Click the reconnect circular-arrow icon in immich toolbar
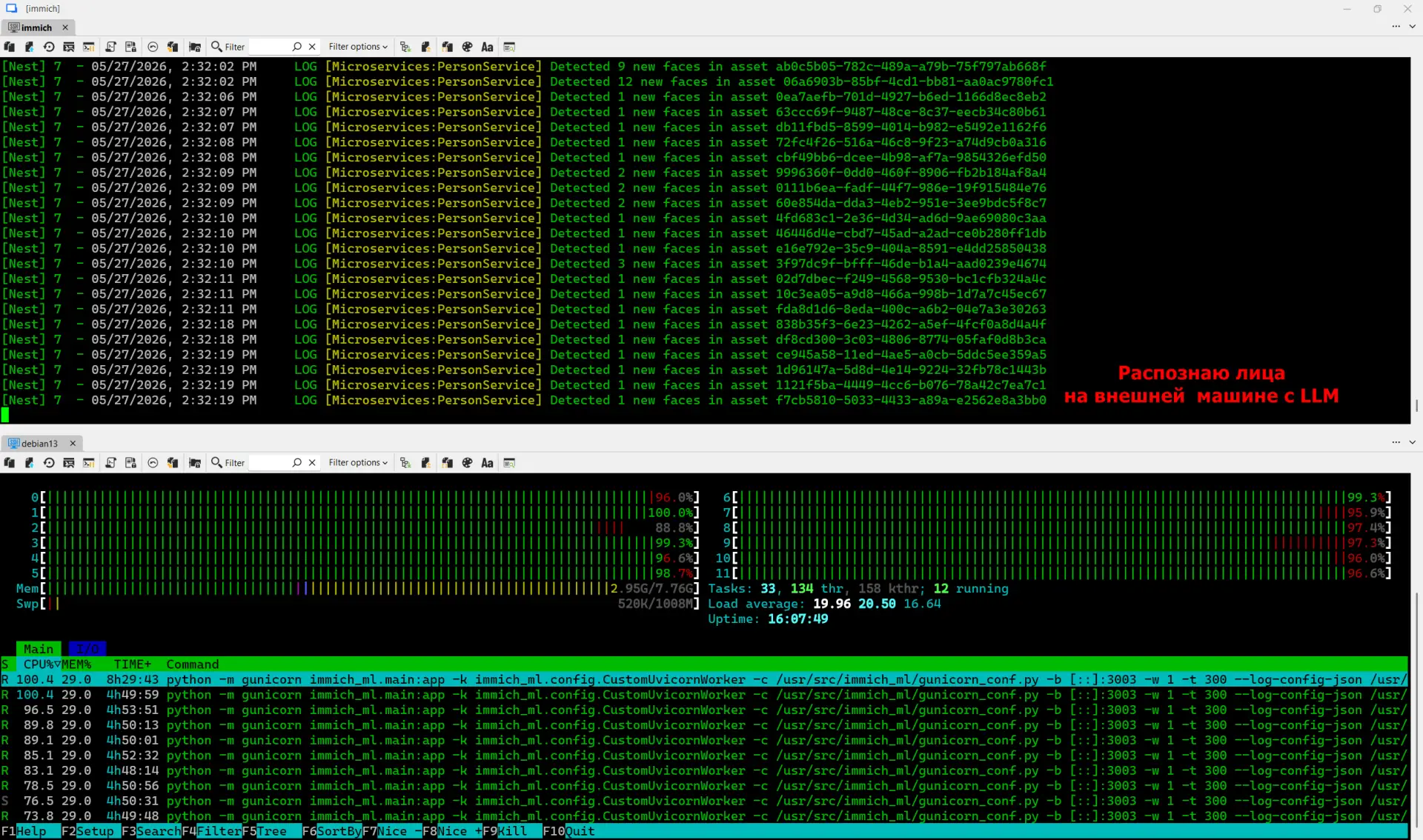The width and height of the screenshot is (1423, 840). 49,47
